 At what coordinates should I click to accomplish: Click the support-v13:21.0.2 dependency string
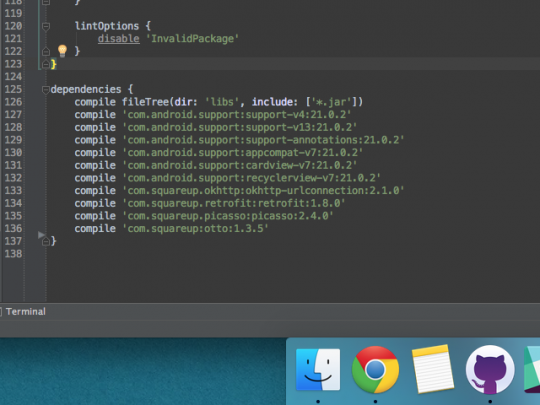click(240, 127)
